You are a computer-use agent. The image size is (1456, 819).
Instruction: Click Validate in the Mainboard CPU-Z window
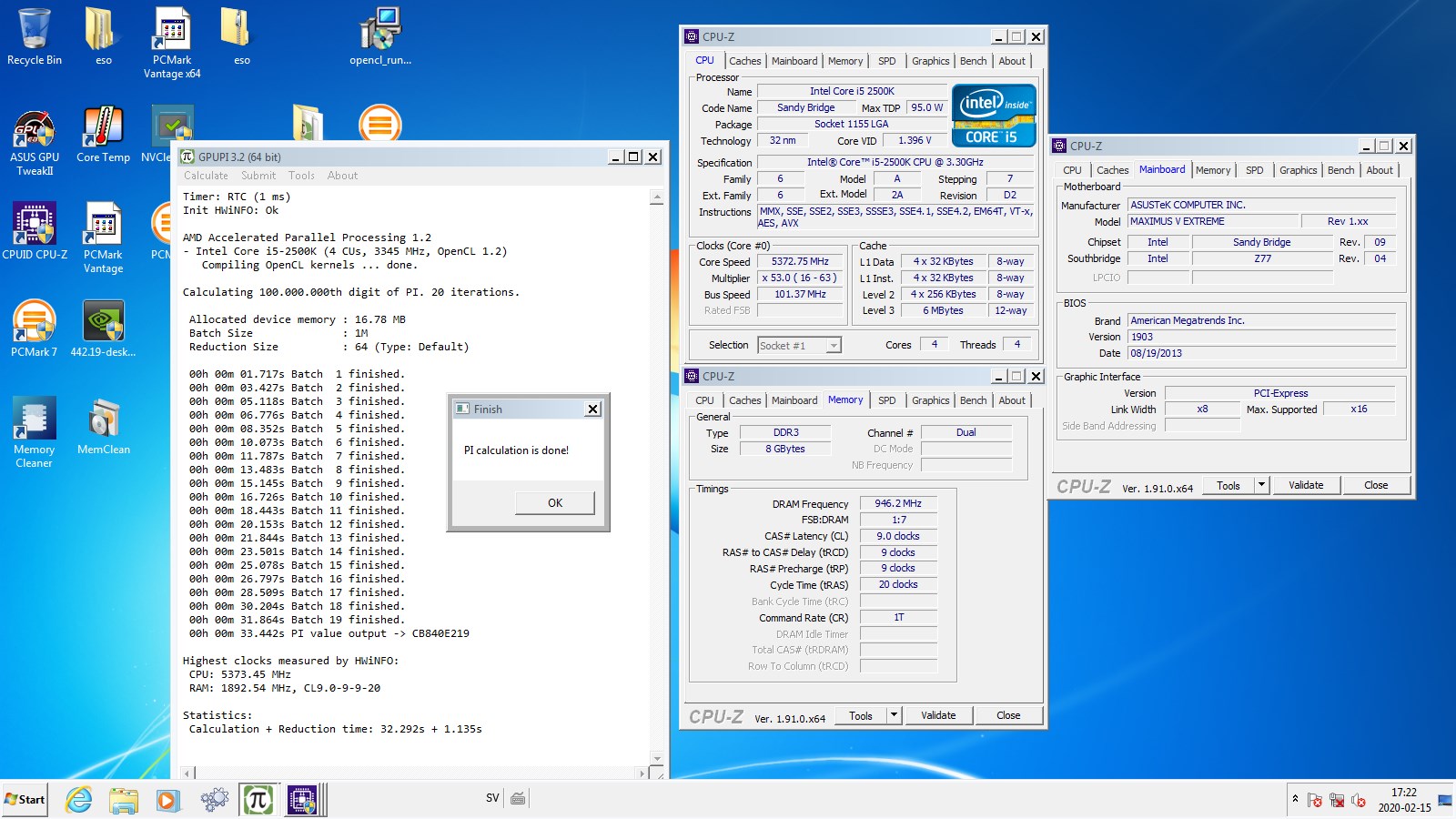point(1306,485)
